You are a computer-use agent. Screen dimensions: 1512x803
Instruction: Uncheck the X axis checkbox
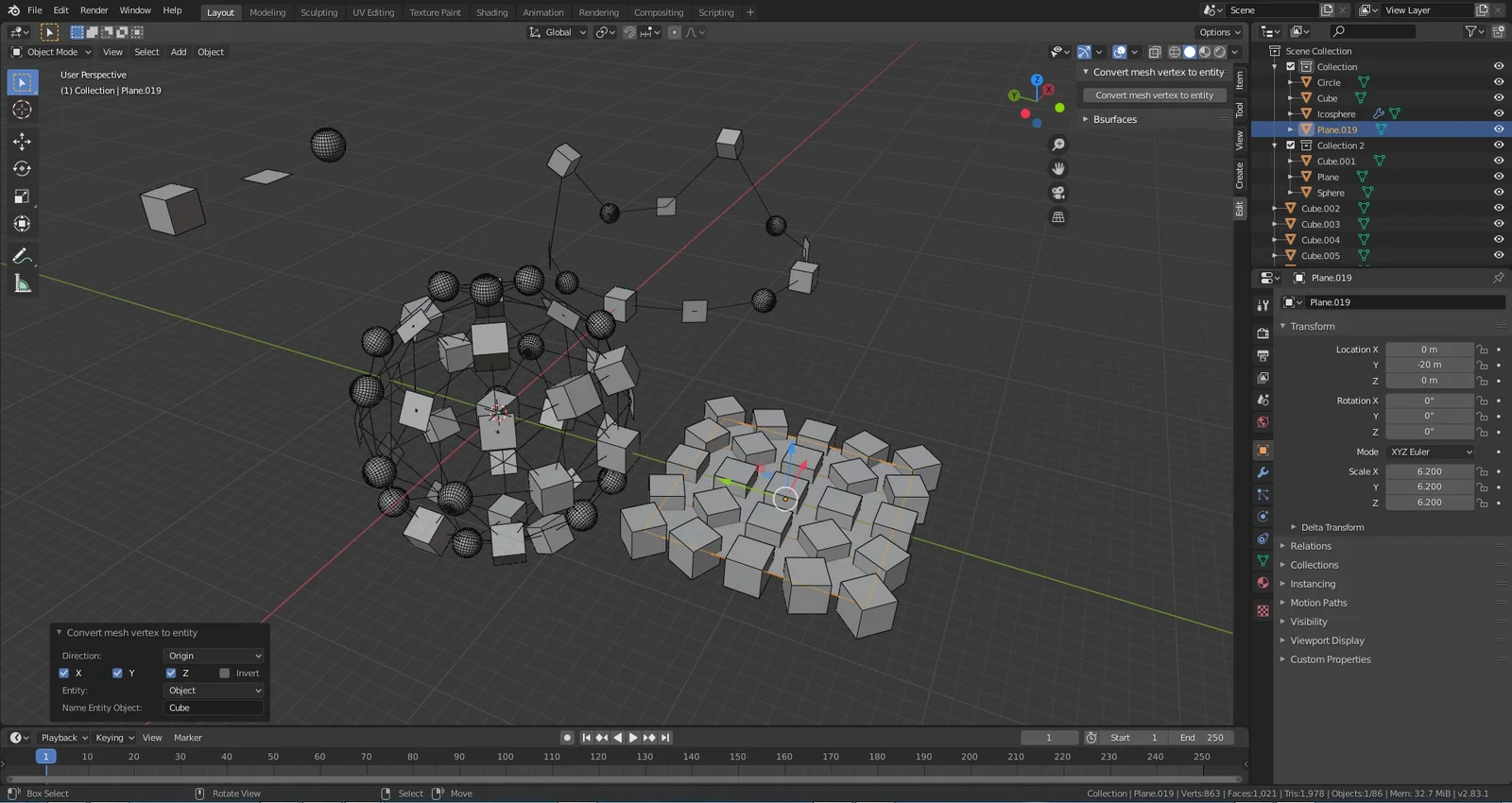(64, 674)
